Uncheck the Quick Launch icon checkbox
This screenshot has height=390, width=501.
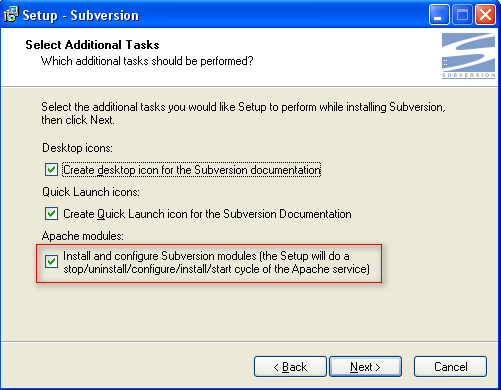[x=51, y=213]
